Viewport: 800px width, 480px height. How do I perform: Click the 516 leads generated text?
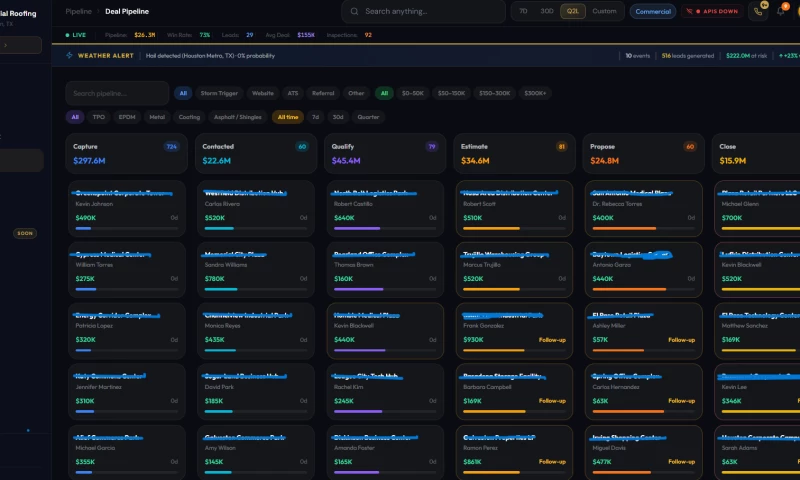[x=688, y=56]
